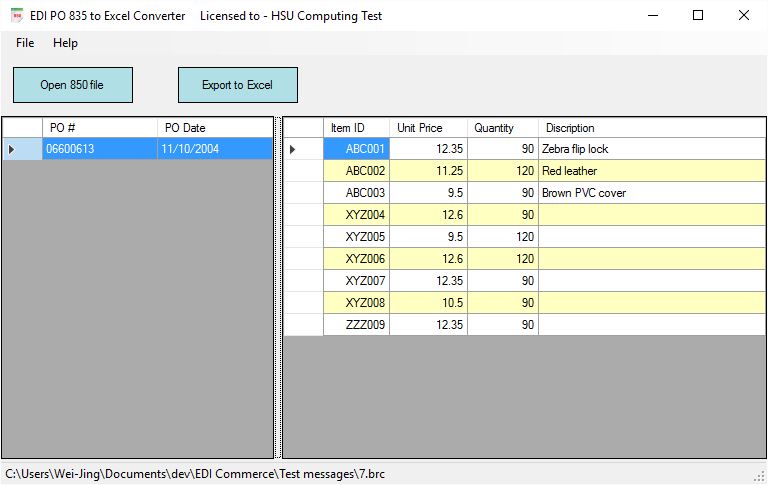Screen dimensions: 768x485
Task: Click description Zebra flip lock
Action: (652, 149)
